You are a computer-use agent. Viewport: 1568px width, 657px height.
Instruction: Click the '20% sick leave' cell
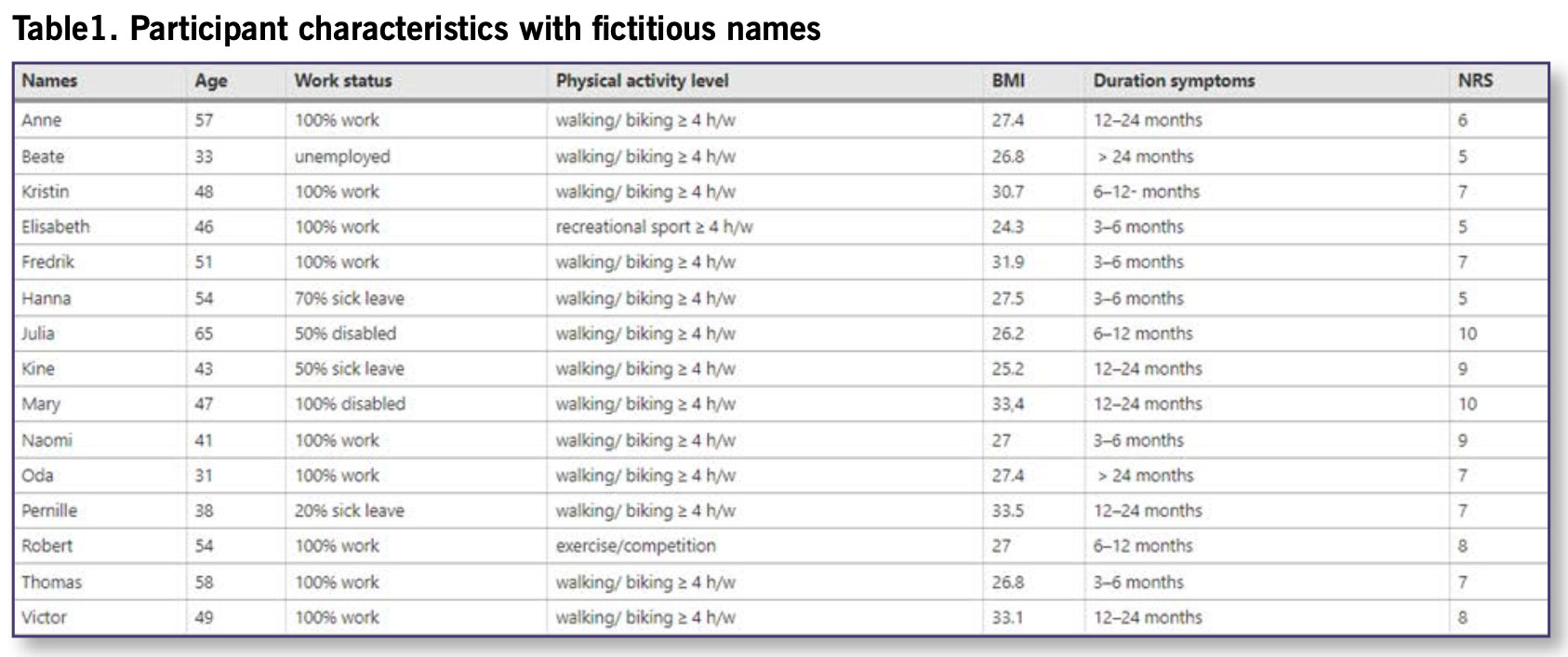pos(350,511)
